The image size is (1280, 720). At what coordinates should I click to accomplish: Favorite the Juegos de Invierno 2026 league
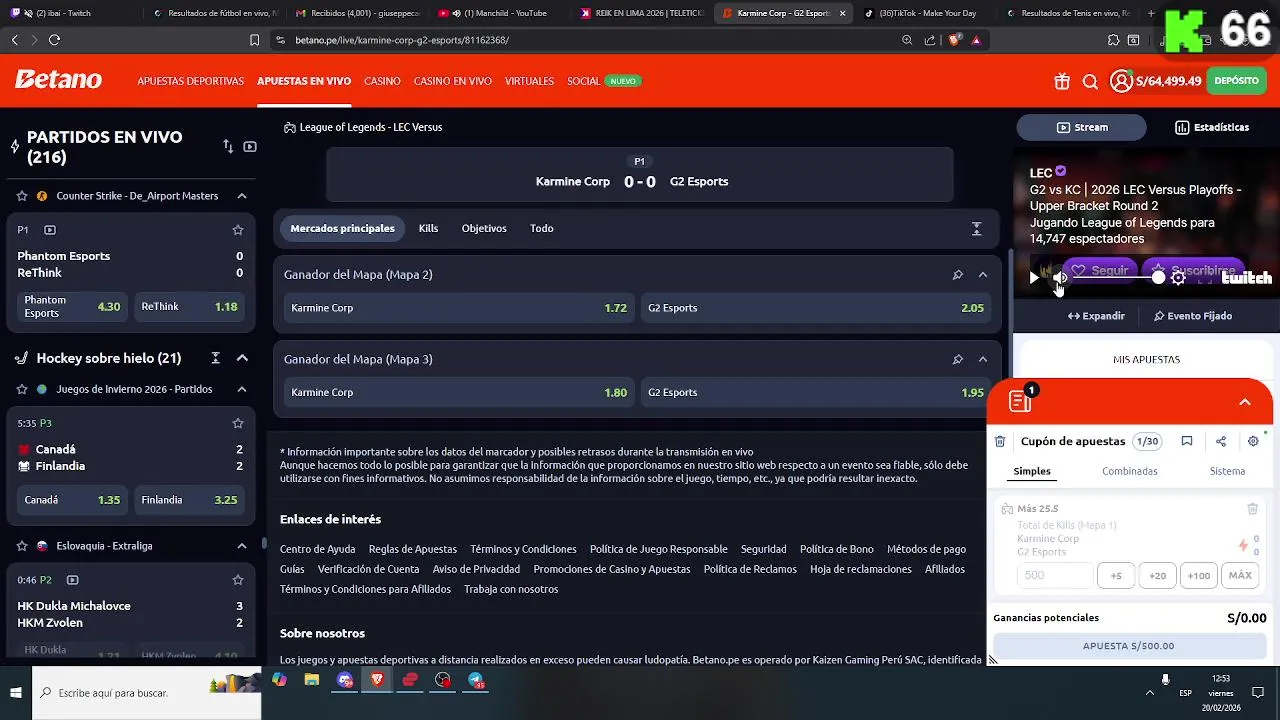(x=22, y=389)
